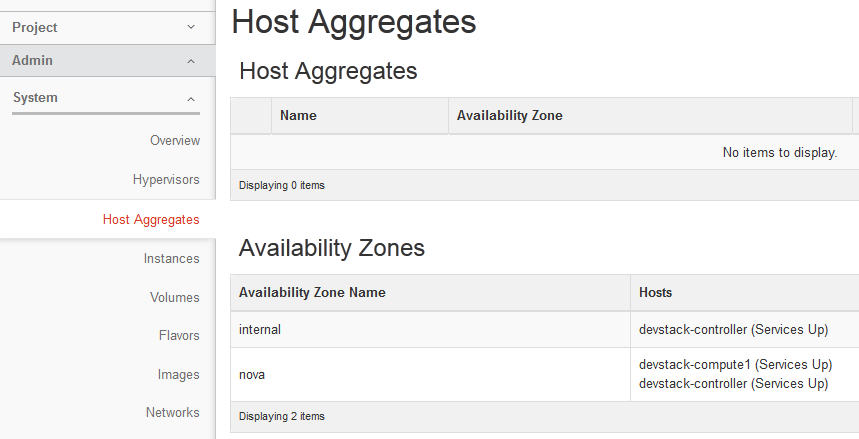Screen dimensions: 859x439
Task: Open Networks from the sidebar
Action: (173, 412)
